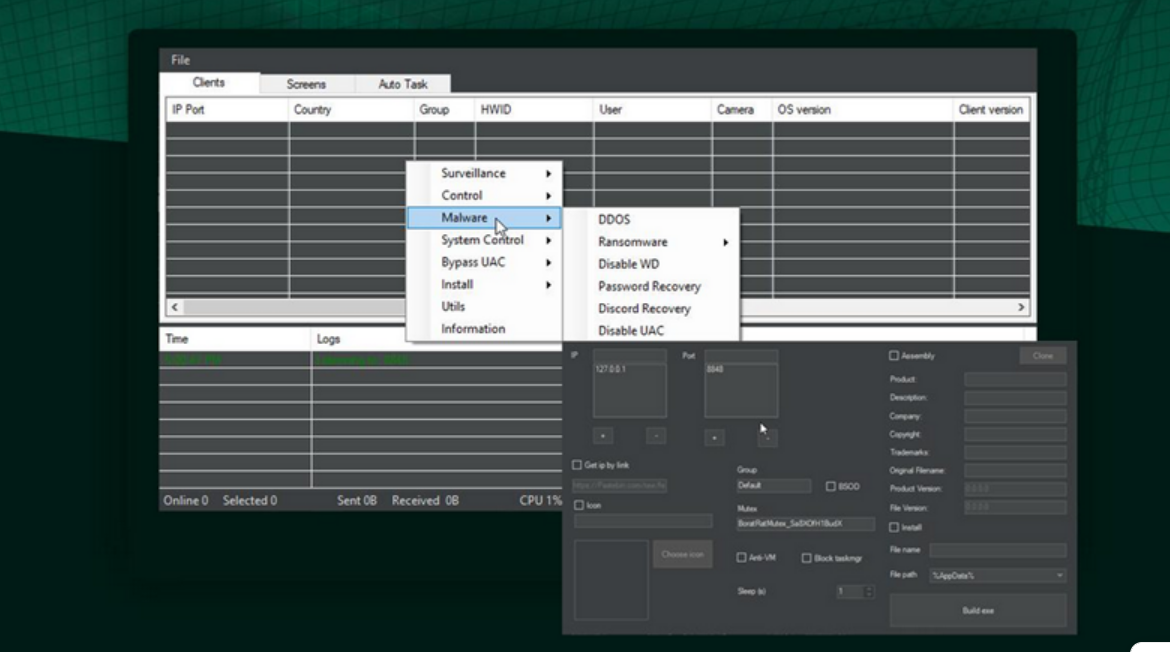Viewport: 1170px width, 652px height.
Task: Tick the Assembly checkbox
Action: [894, 356]
